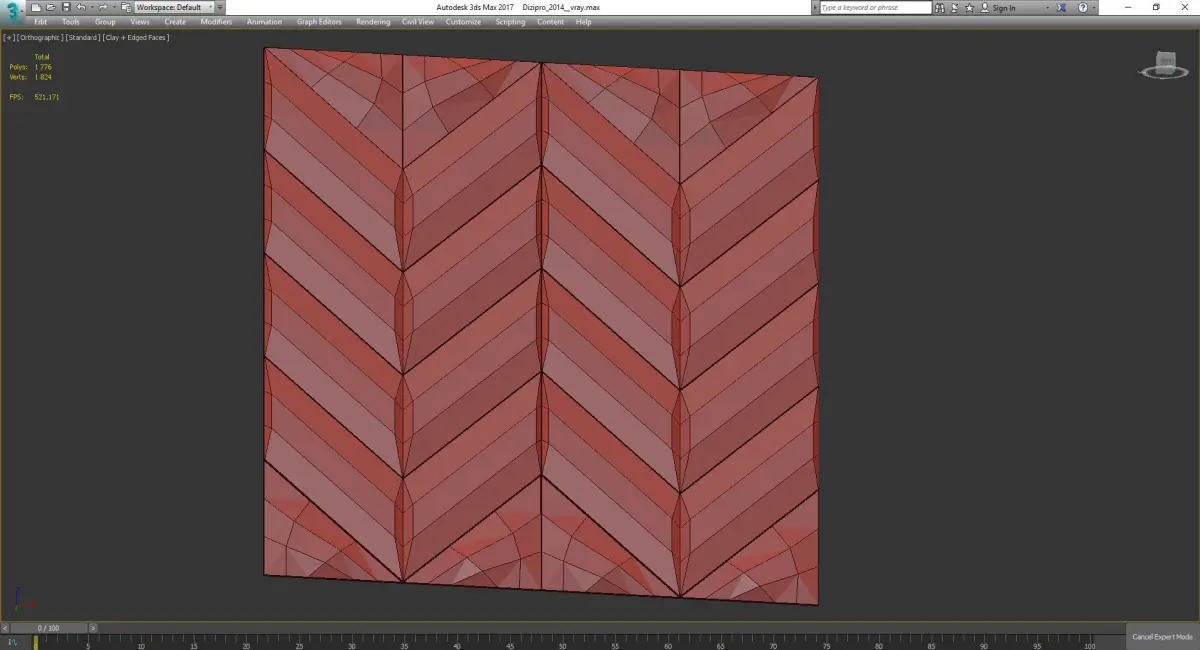Click the Set Project Folder icon
The image size is (1200, 650).
(127, 7)
